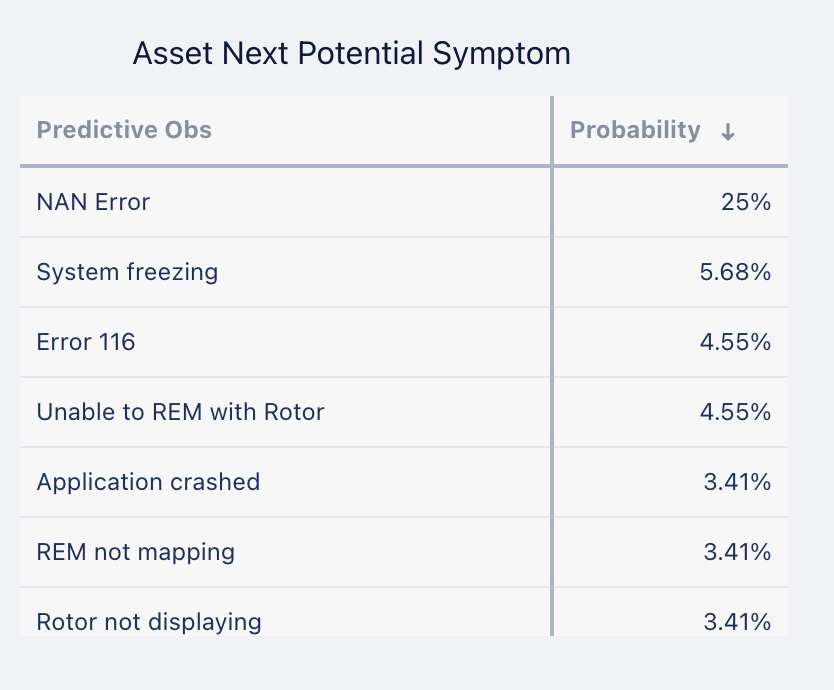Click the header row's bottom border line
The image size is (834, 690).
point(404,166)
